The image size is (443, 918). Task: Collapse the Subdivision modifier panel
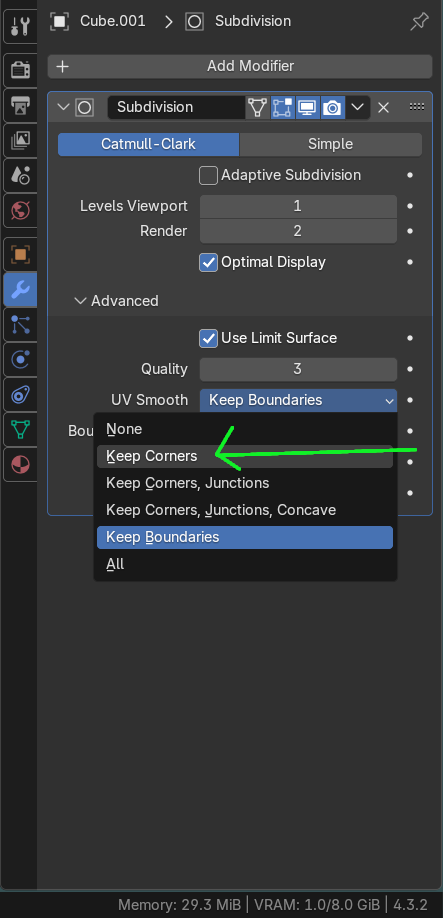tap(64, 107)
